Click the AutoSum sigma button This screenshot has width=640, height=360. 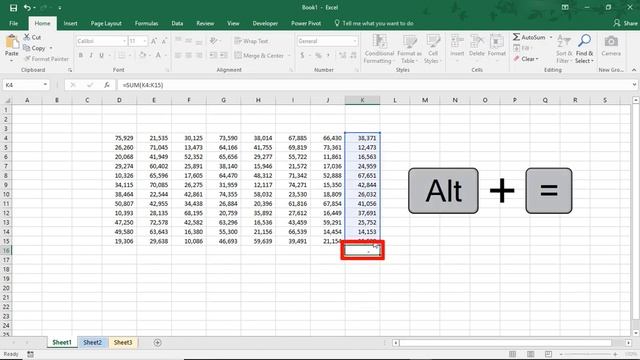pyautogui.click(x=529, y=37)
